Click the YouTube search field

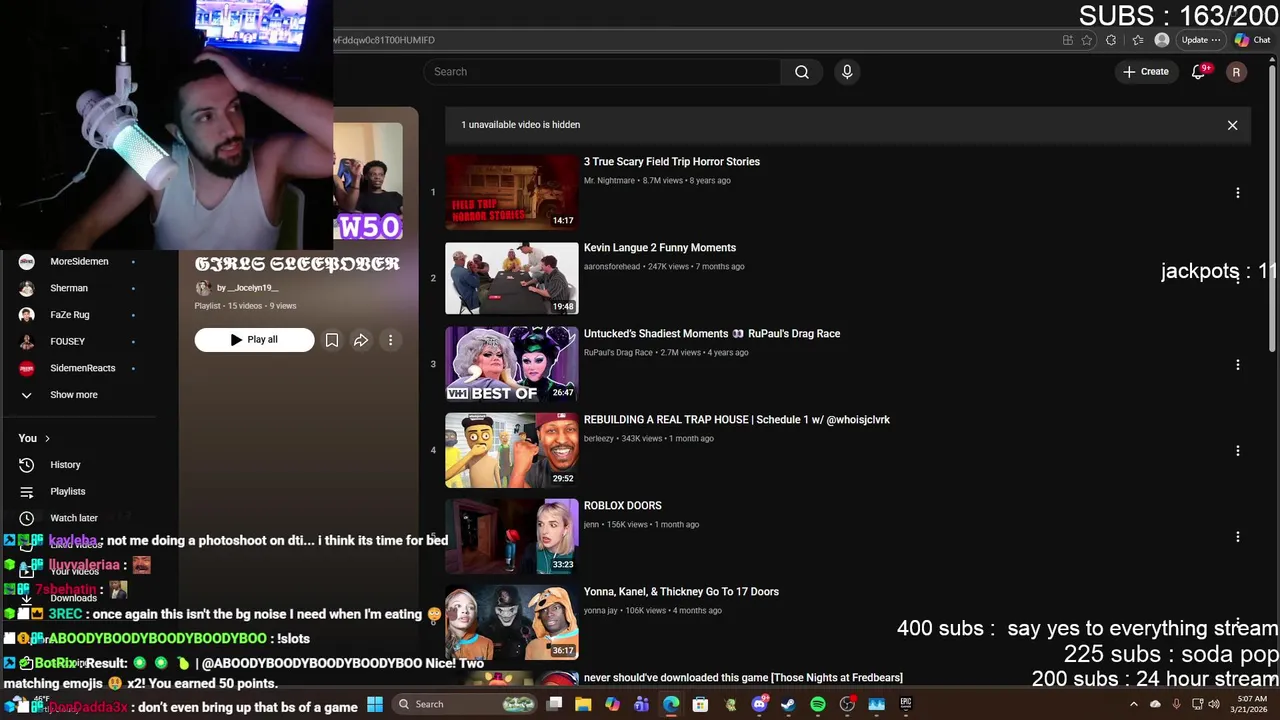click(602, 72)
